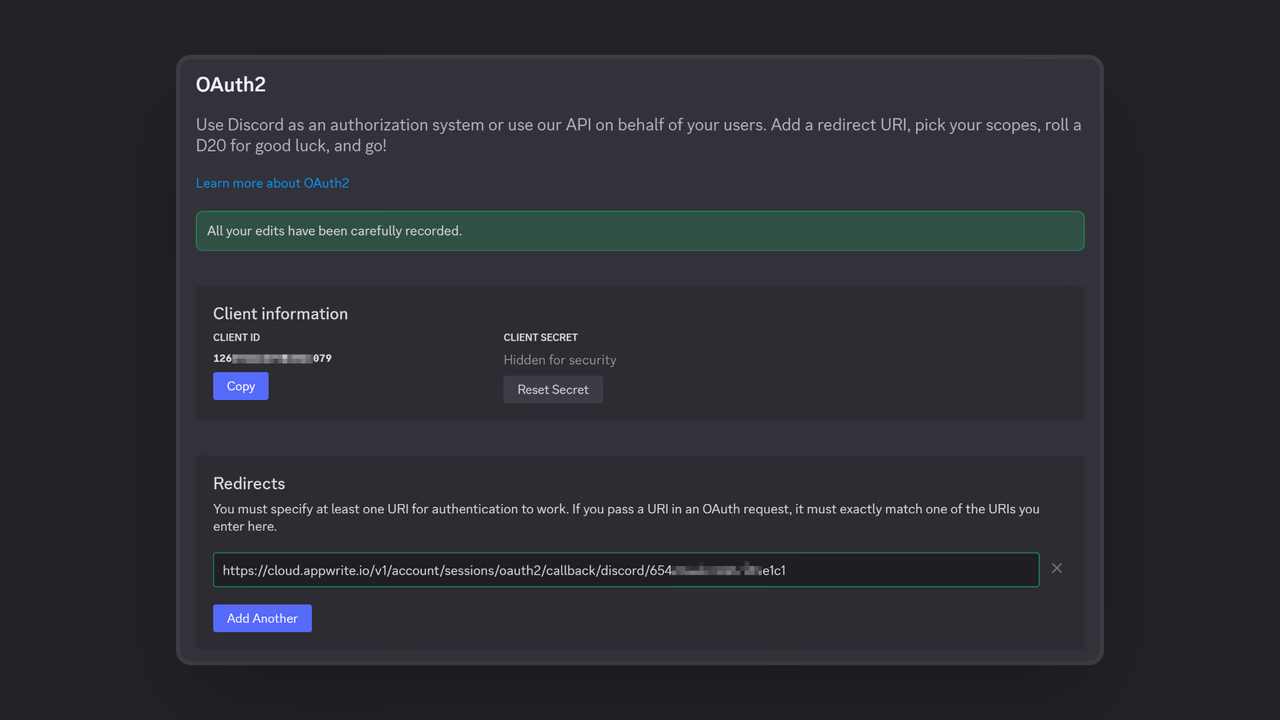Viewport: 1280px width, 720px height.
Task: Open Learn more about OAuth2 link
Action: (272, 183)
